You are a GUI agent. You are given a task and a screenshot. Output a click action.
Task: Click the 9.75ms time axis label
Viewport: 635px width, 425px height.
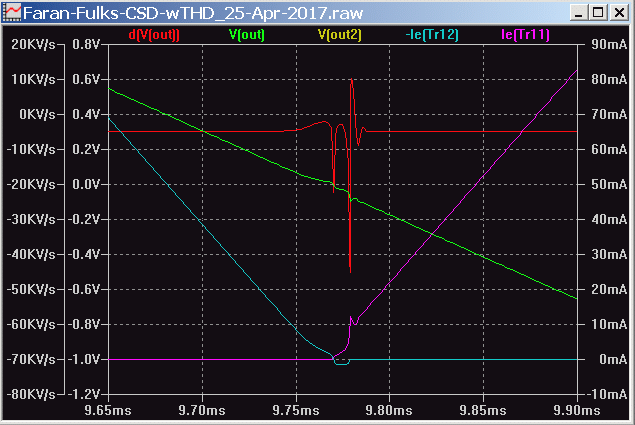tap(296, 410)
